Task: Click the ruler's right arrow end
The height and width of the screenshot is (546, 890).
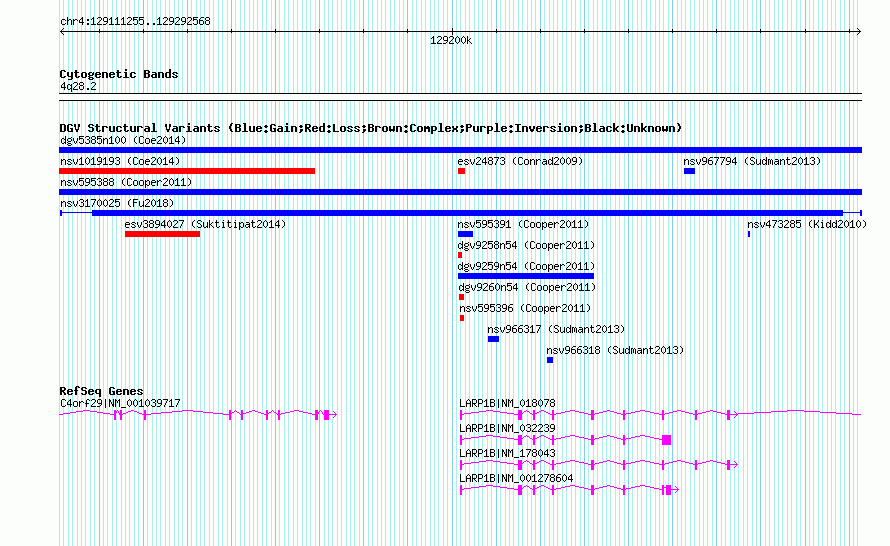Action: click(859, 32)
